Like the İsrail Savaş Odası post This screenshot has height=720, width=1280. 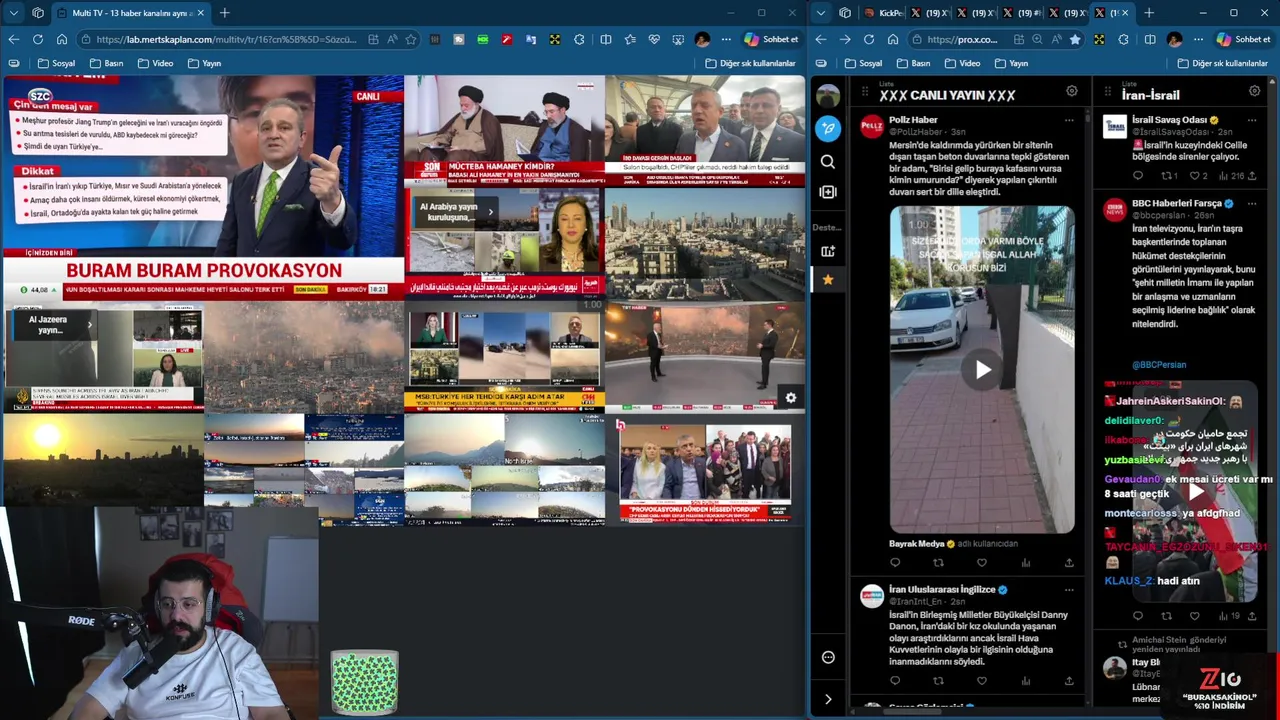[1194, 176]
